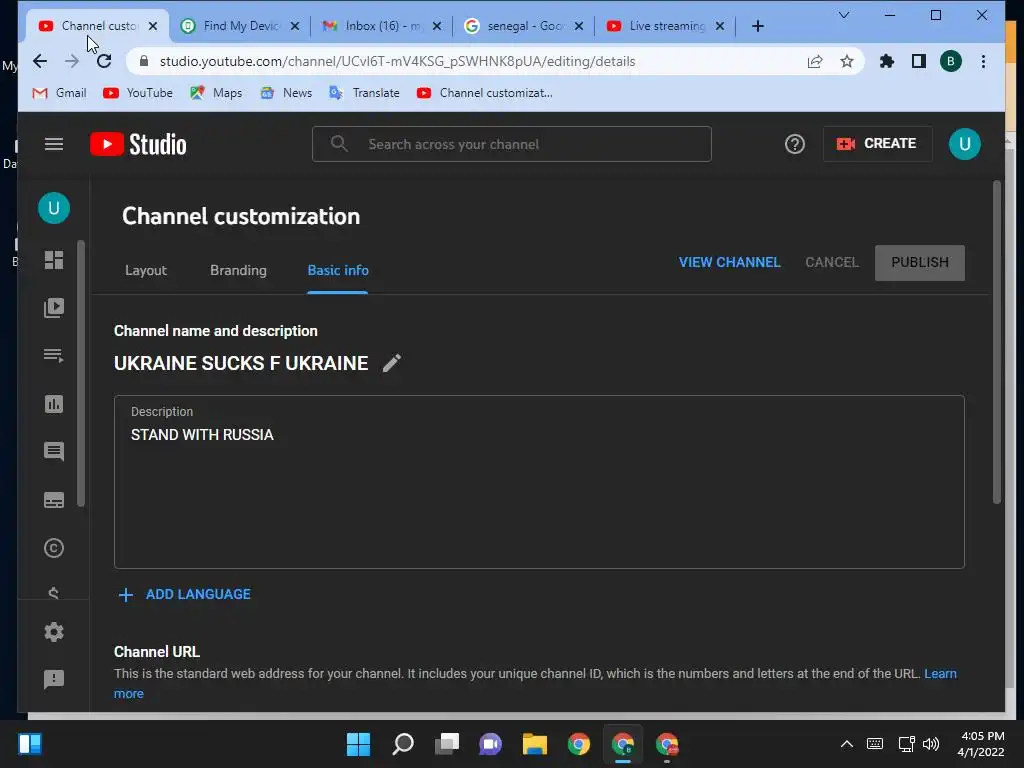Open File Explorer from taskbar

point(534,744)
